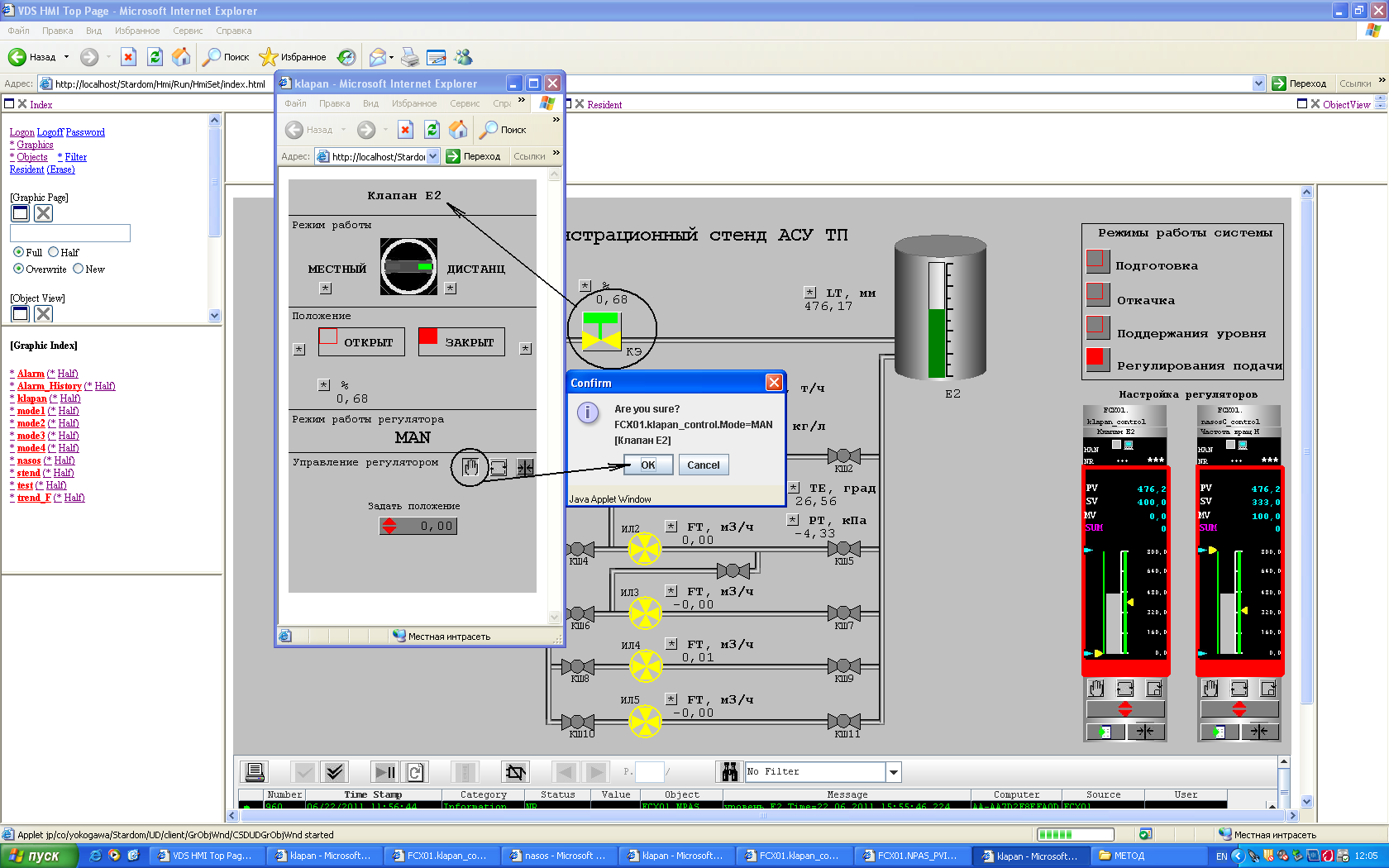Image resolution: width=1389 pixels, height=868 pixels.
Task: Open the No Filter dropdown
Action: click(893, 772)
